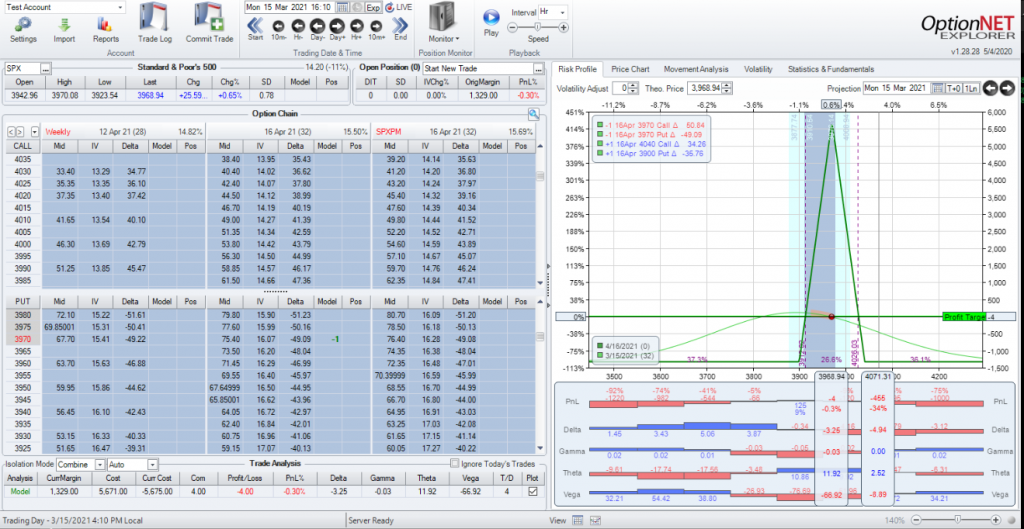Click the Exp expiration button
Screen dimensions: 1024x529
point(373,7)
